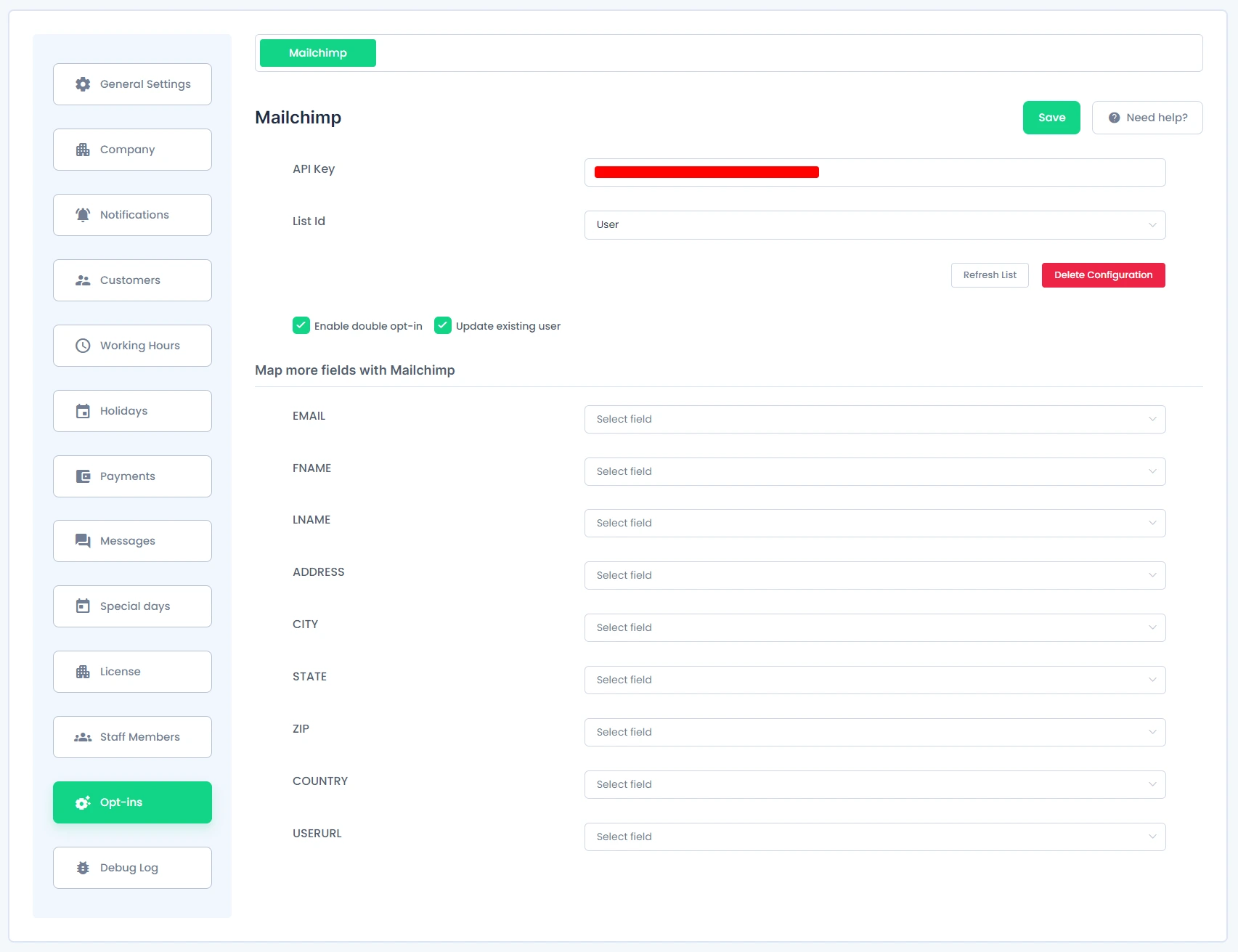Click the Payments wallet icon
Viewport: 1238px width, 952px height.
83,476
